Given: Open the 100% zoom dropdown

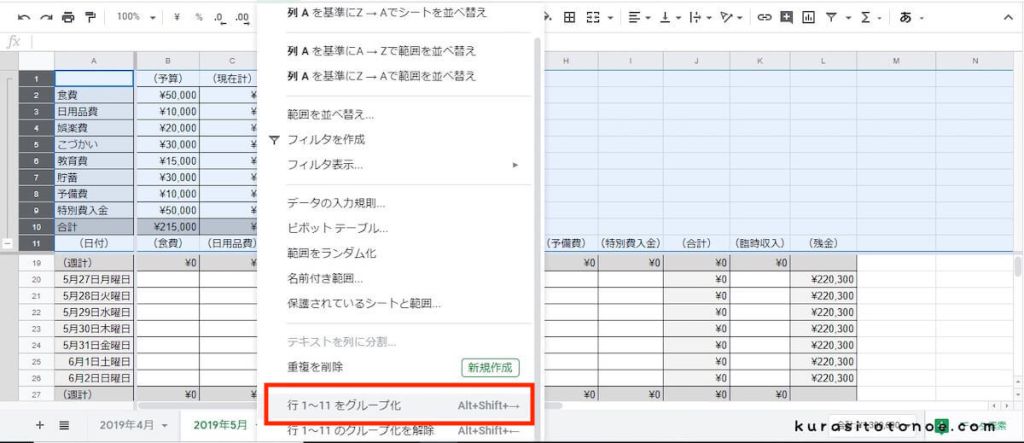Looking at the screenshot, I should pyautogui.click(x=136, y=18).
